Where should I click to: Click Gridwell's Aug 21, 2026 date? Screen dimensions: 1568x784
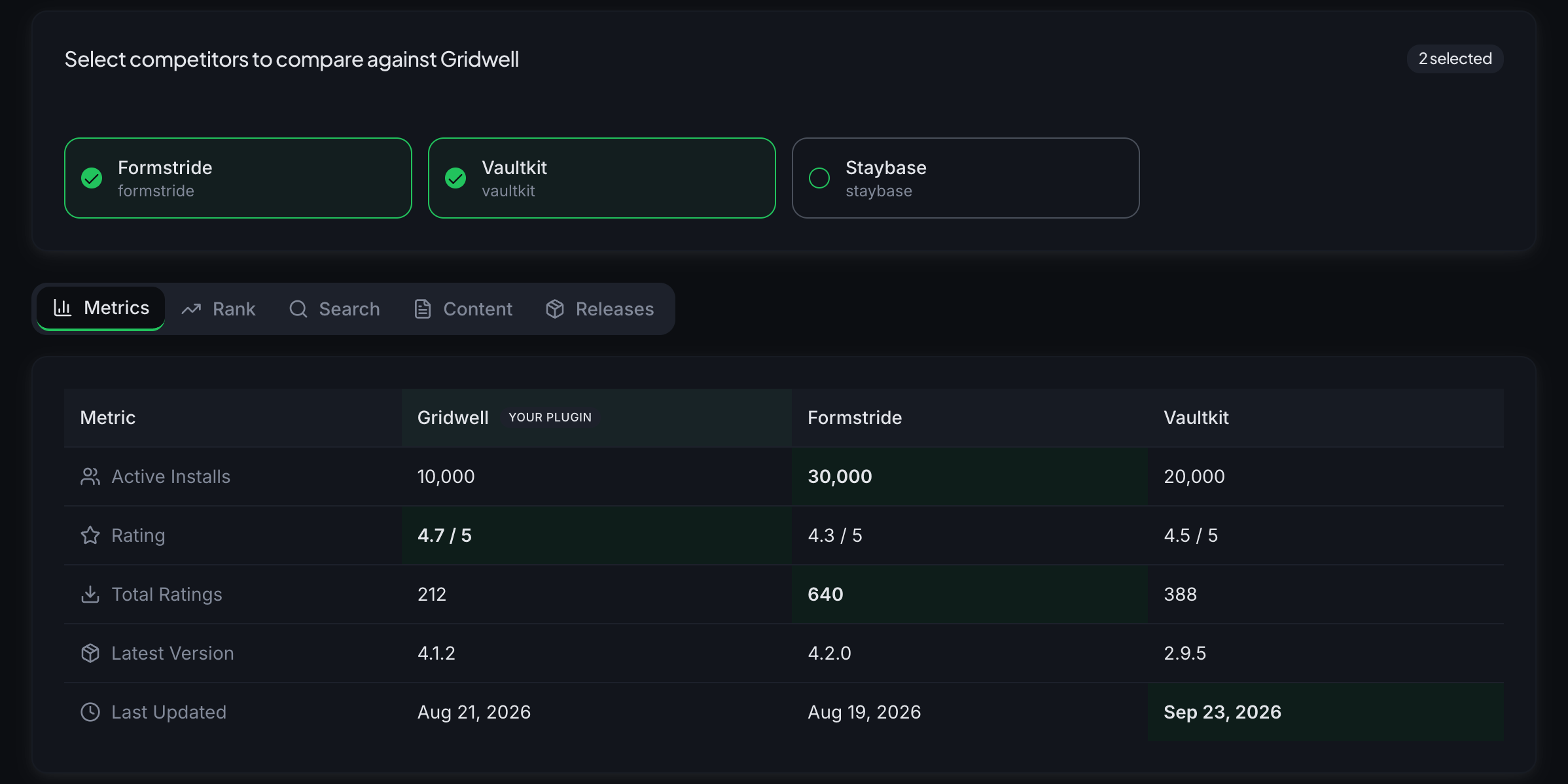[x=474, y=712]
